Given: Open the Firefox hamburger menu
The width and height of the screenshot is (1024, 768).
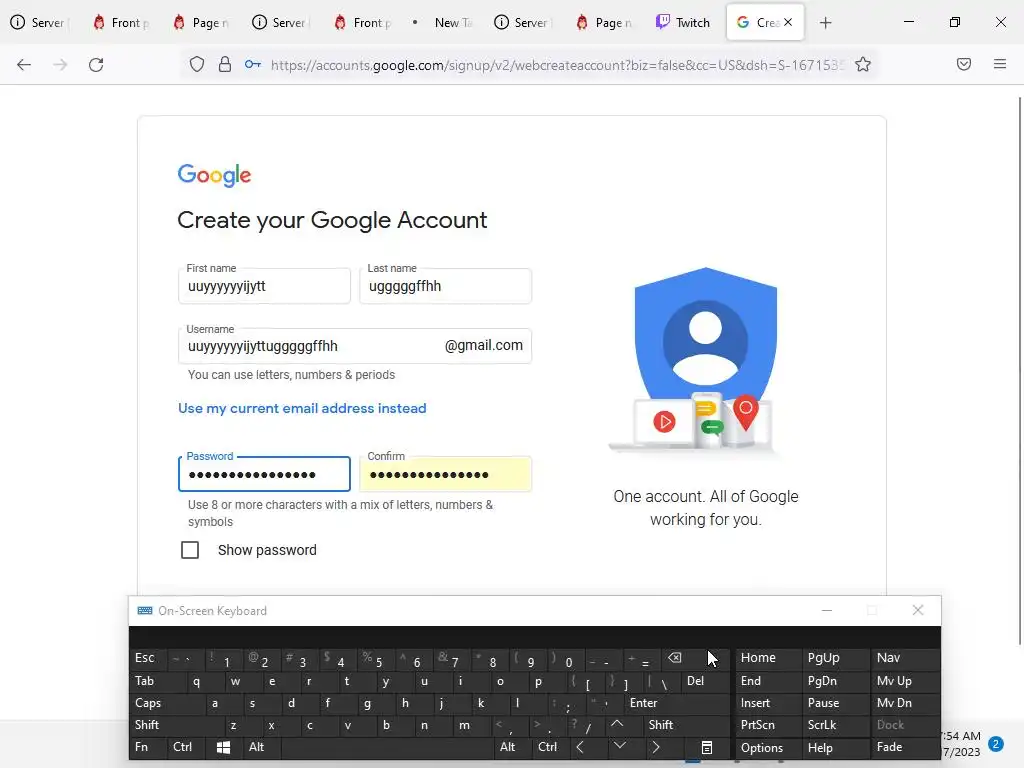Looking at the screenshot, I should pos(1000,64).
